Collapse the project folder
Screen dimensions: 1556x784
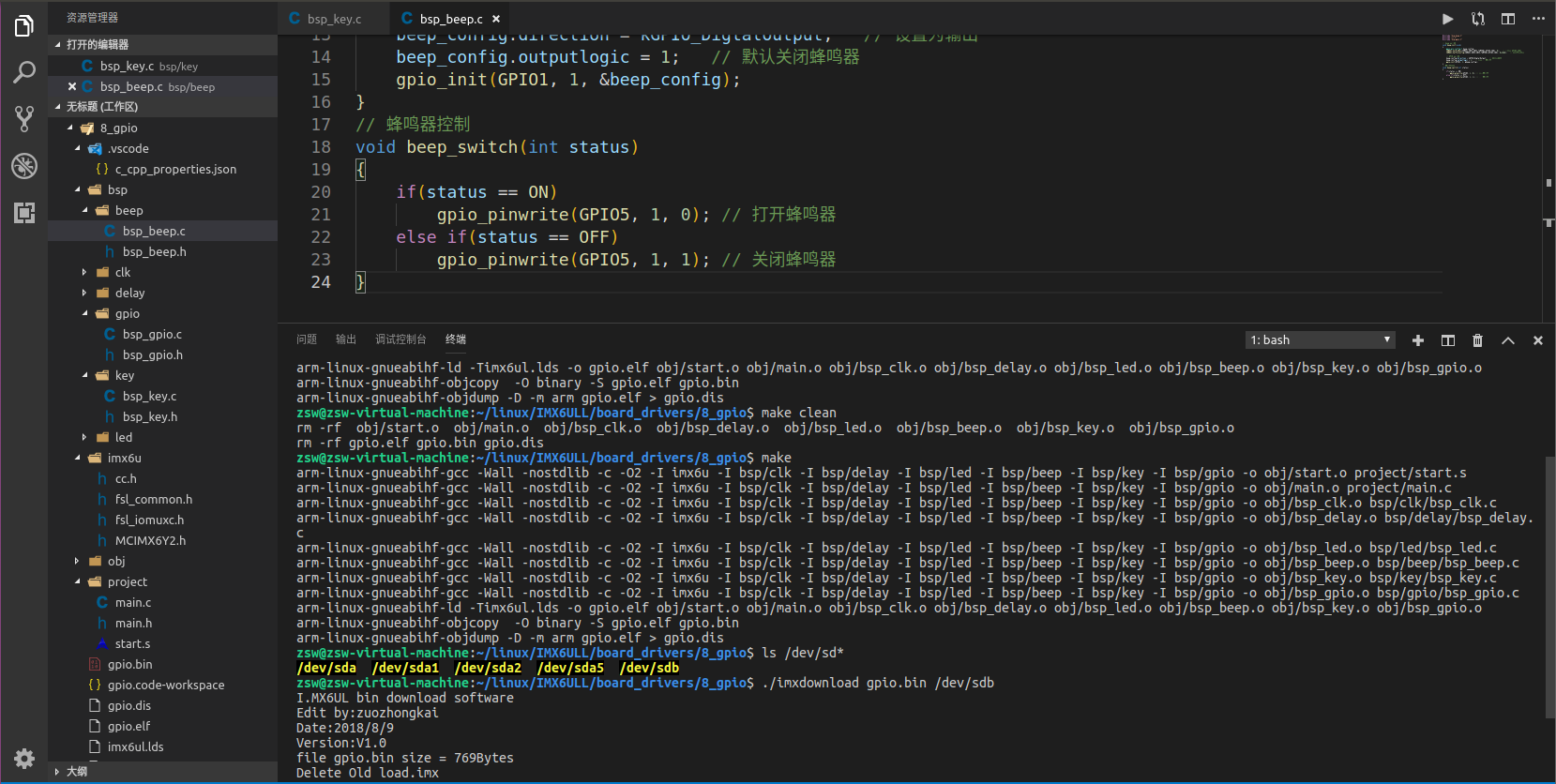click(77, 581)
